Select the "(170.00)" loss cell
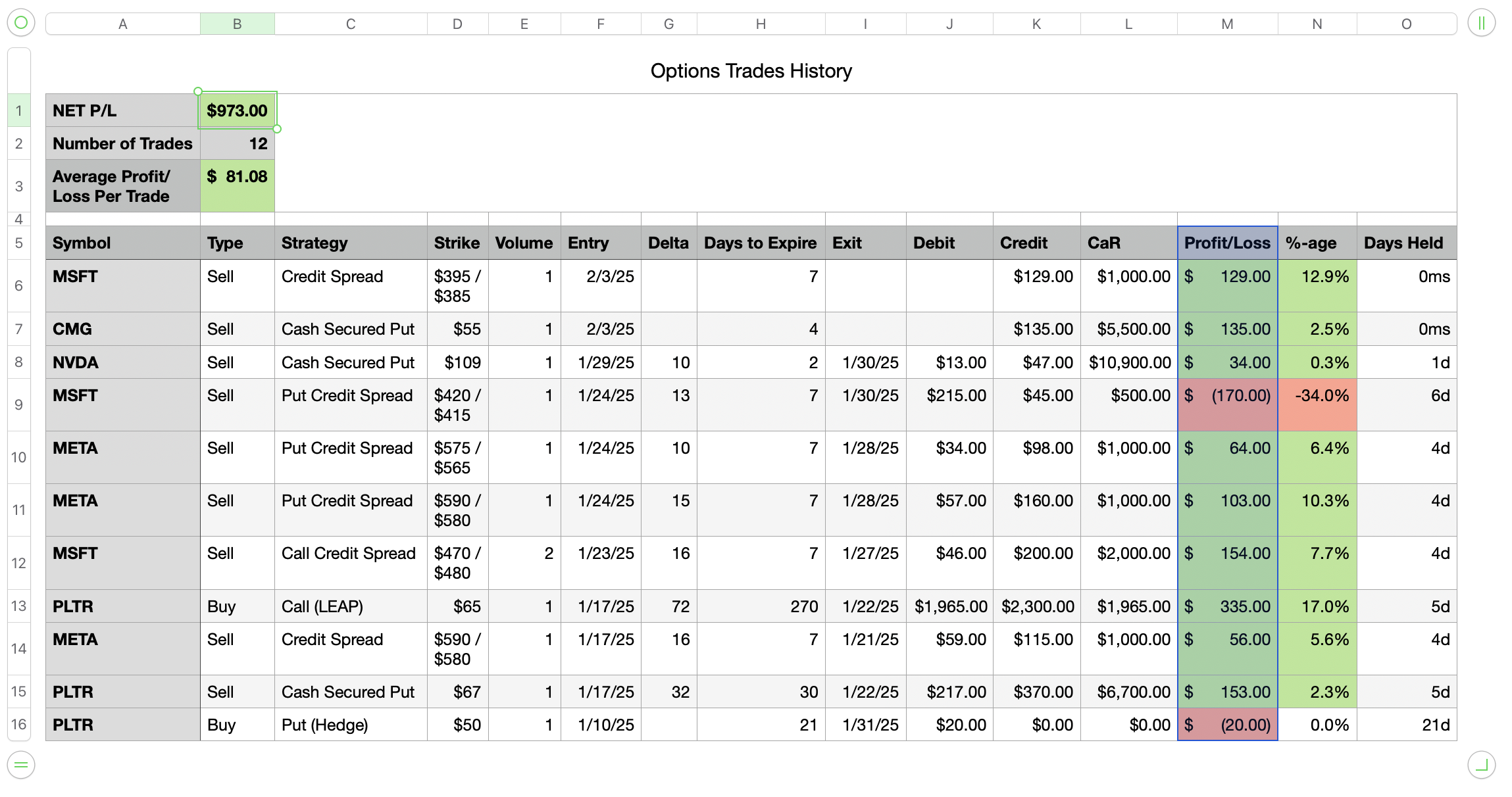The image size is (1512, 797). click(x=1228, y=404)
